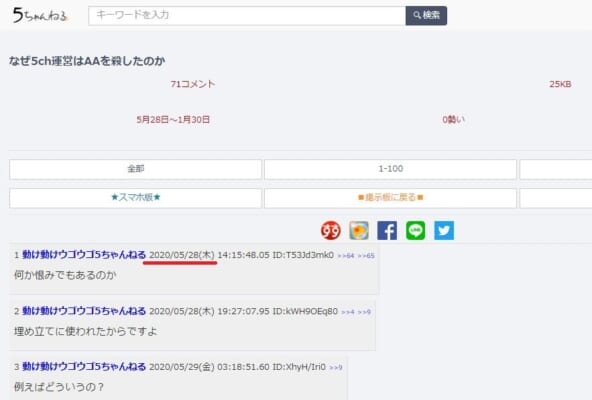Share the thread on LINE
Screen dimensions: 592x400
pyautogui.click(x=415, y=230)
